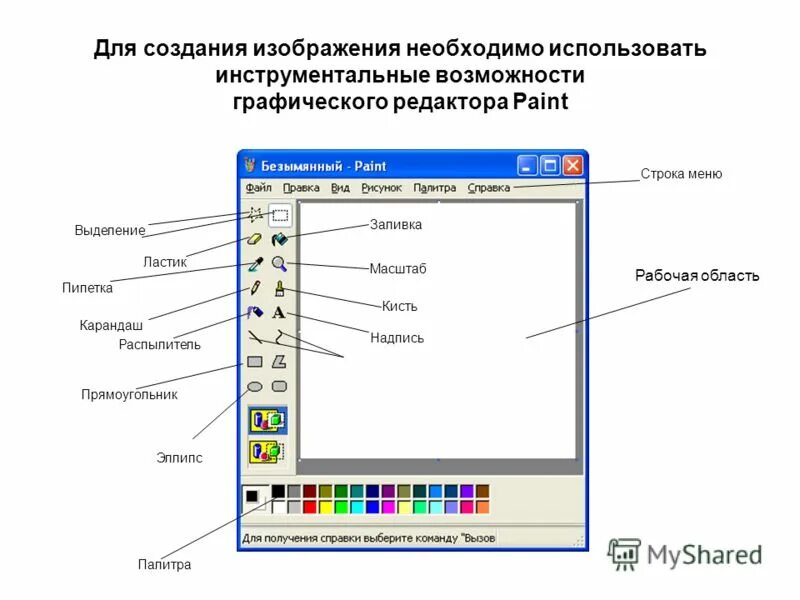800x600 pixels.
Task: Minimize the Безымянный - Paint window
Action: (527, 166)
